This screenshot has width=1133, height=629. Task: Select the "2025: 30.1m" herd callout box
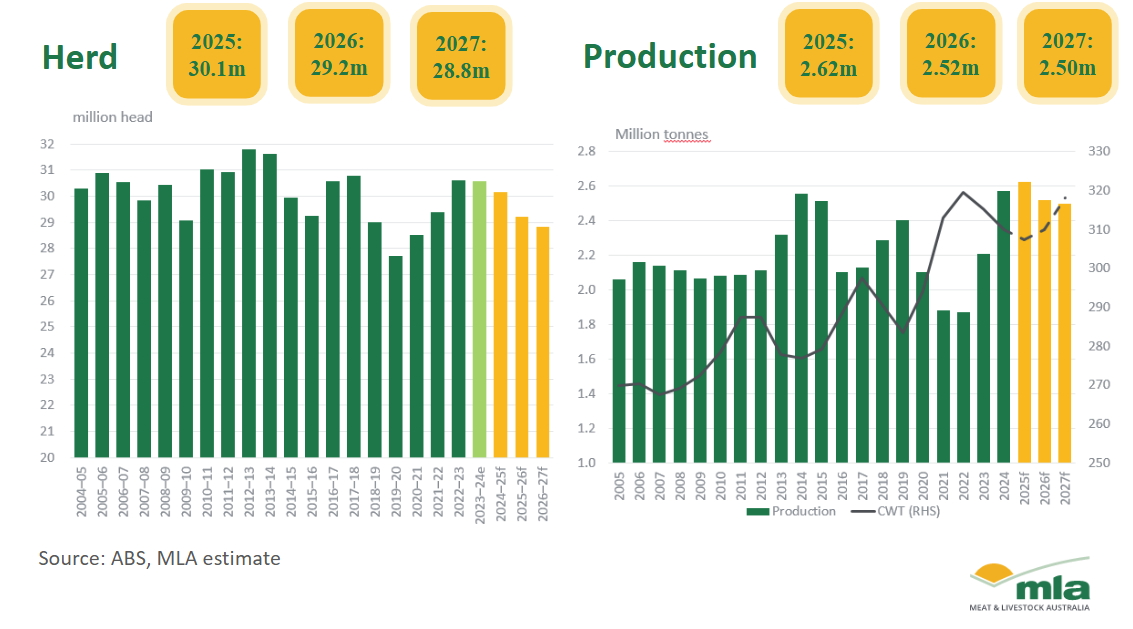coord(217,54)
